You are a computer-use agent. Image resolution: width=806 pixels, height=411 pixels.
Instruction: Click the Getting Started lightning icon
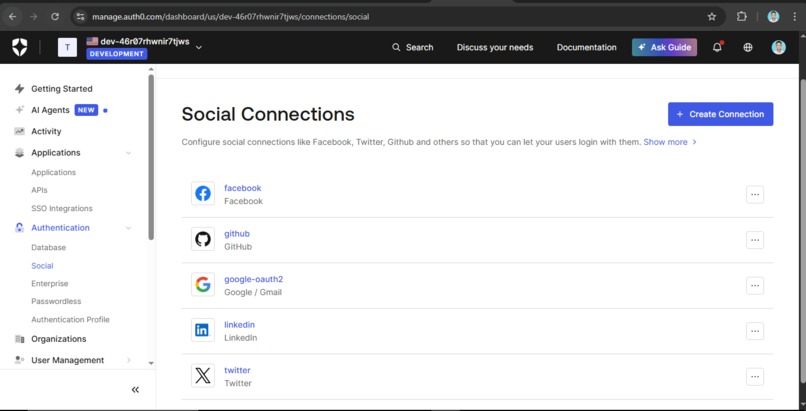[x=20, y=89]
